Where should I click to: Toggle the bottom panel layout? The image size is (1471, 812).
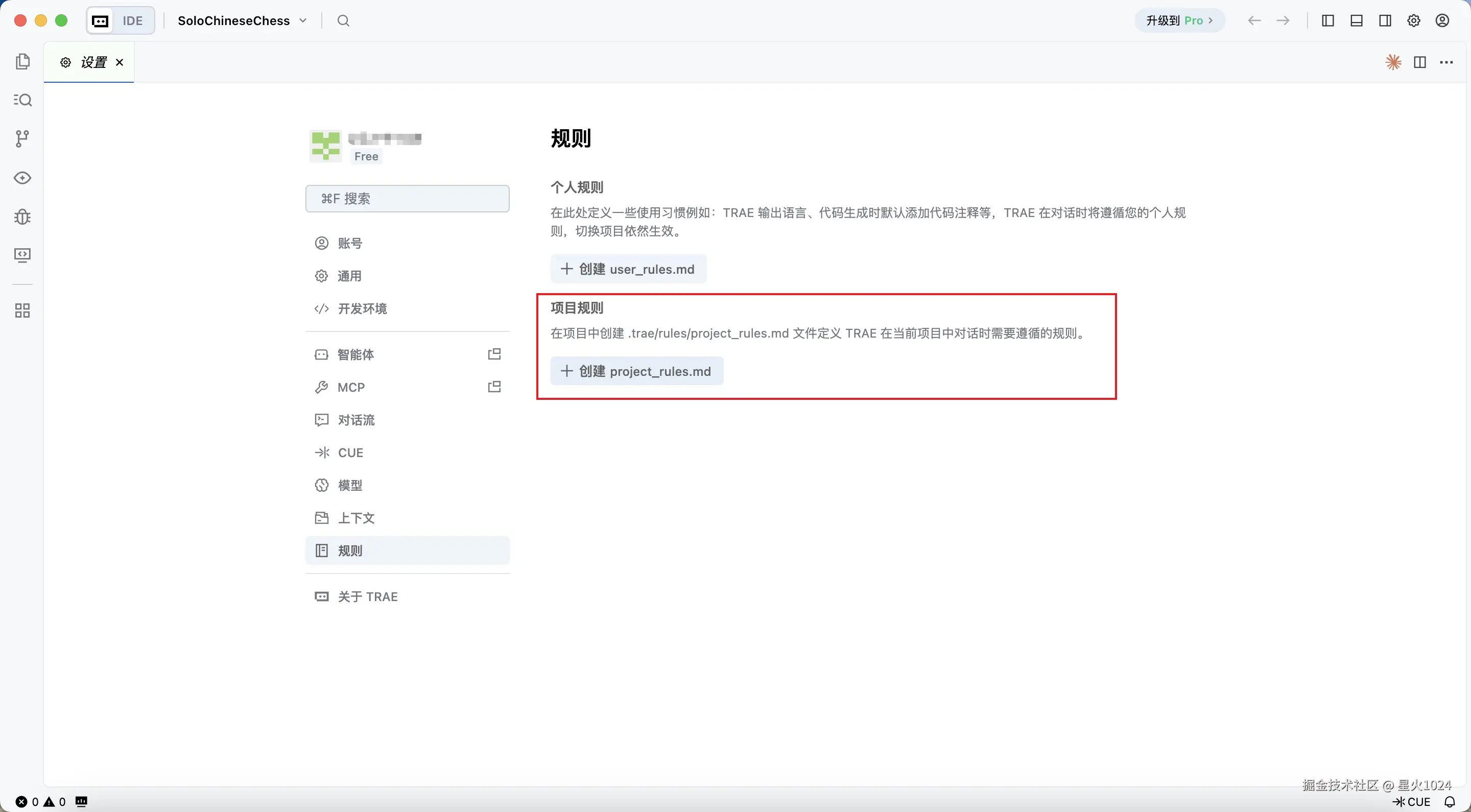tap(1357, 20)
